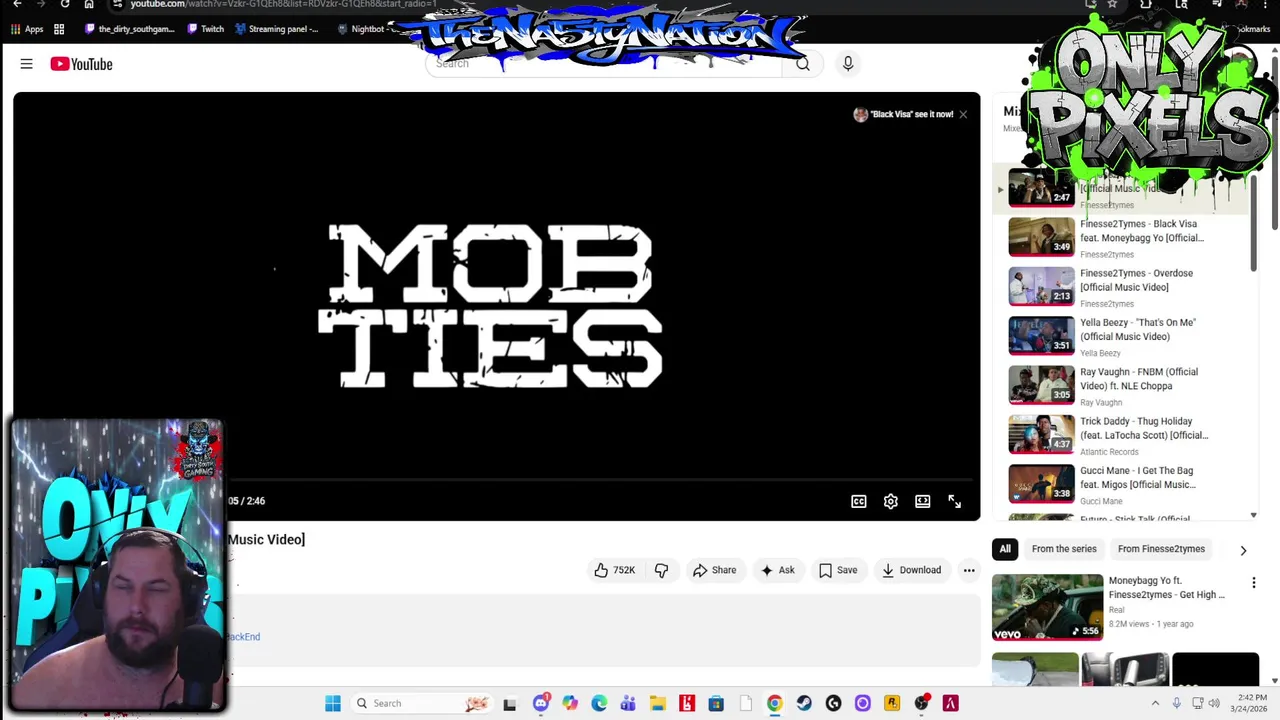Screen dimensions: 1280x720
Task: Save the video to a playlist
Action: 837,570
